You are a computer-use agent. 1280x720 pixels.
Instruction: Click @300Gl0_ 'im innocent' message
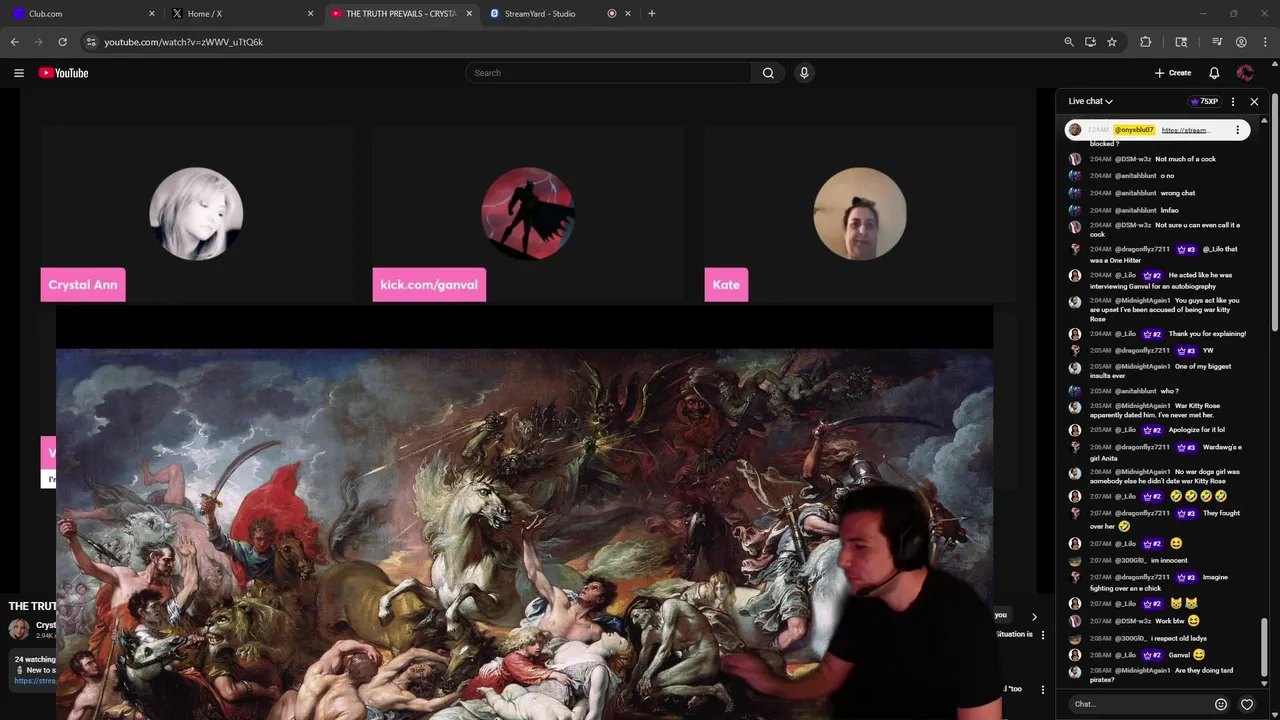(x=1169, y=560)
